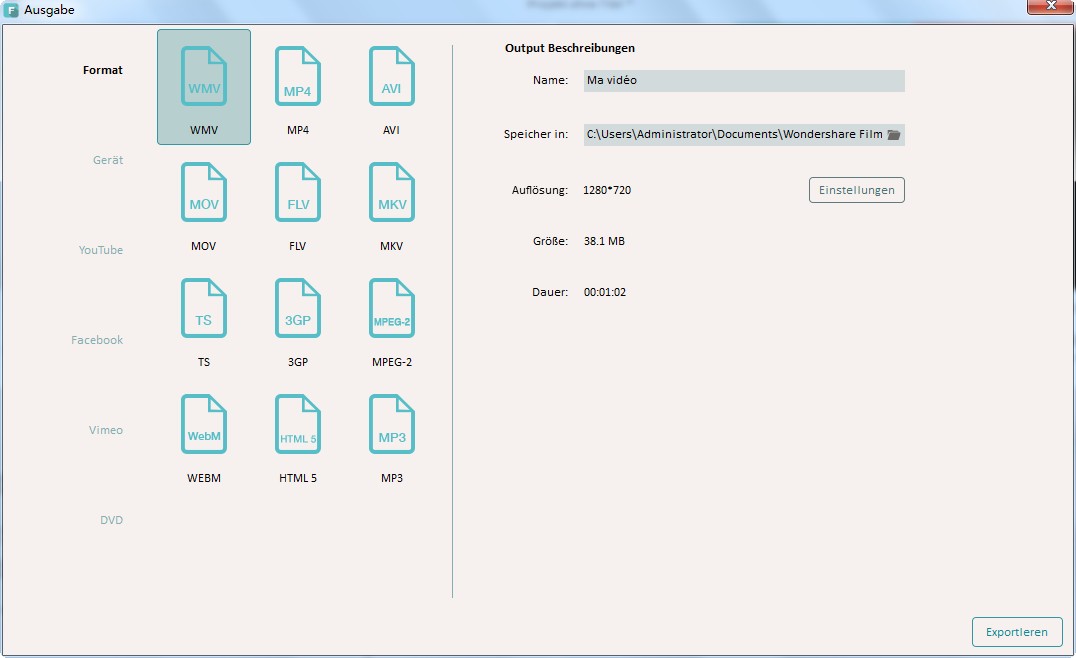This screenshot has height=658, width=1076.
Task: Choose the MPEG-2 format icon
Action: 392,308
